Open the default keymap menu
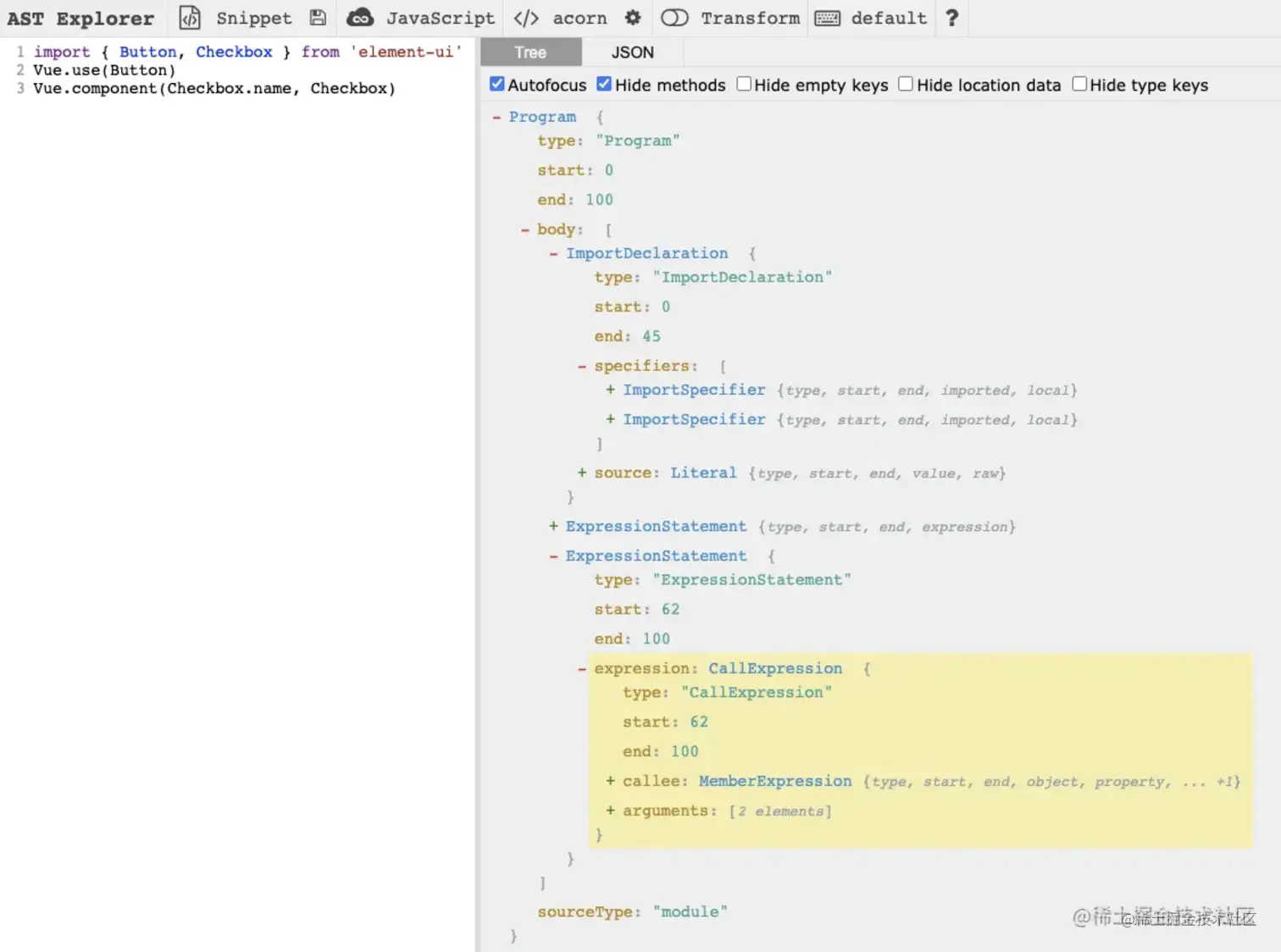The height and width of the screenshot is (952, 1281). coord(889,18)
